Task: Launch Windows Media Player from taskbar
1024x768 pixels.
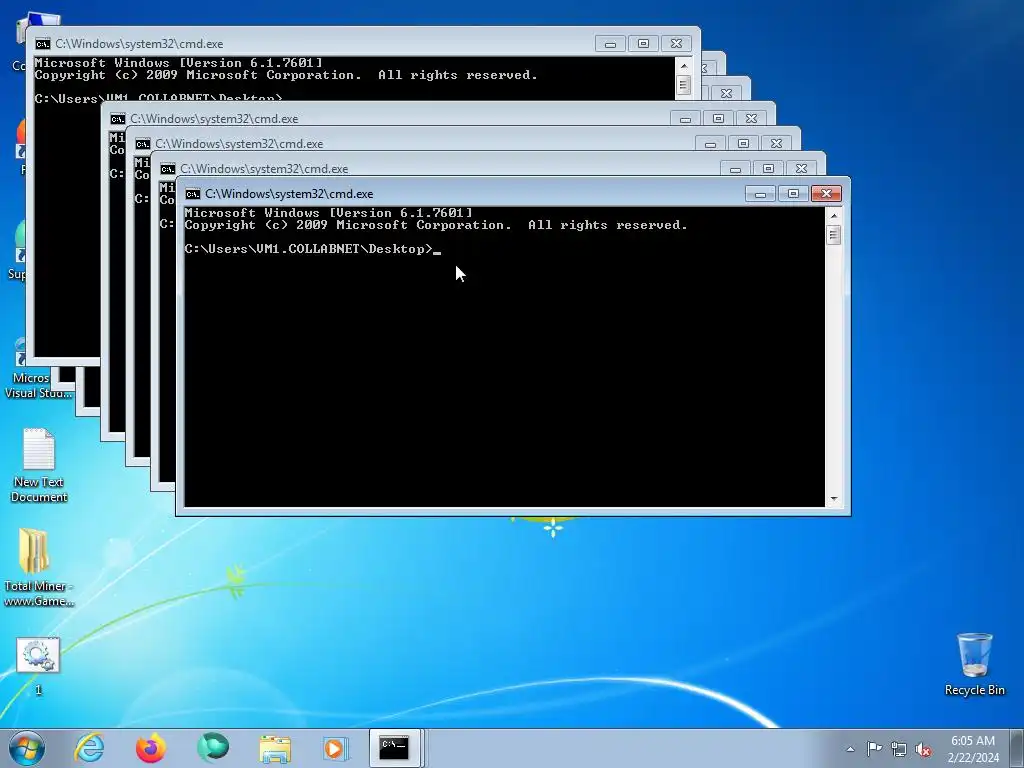Action: [336, 749]
